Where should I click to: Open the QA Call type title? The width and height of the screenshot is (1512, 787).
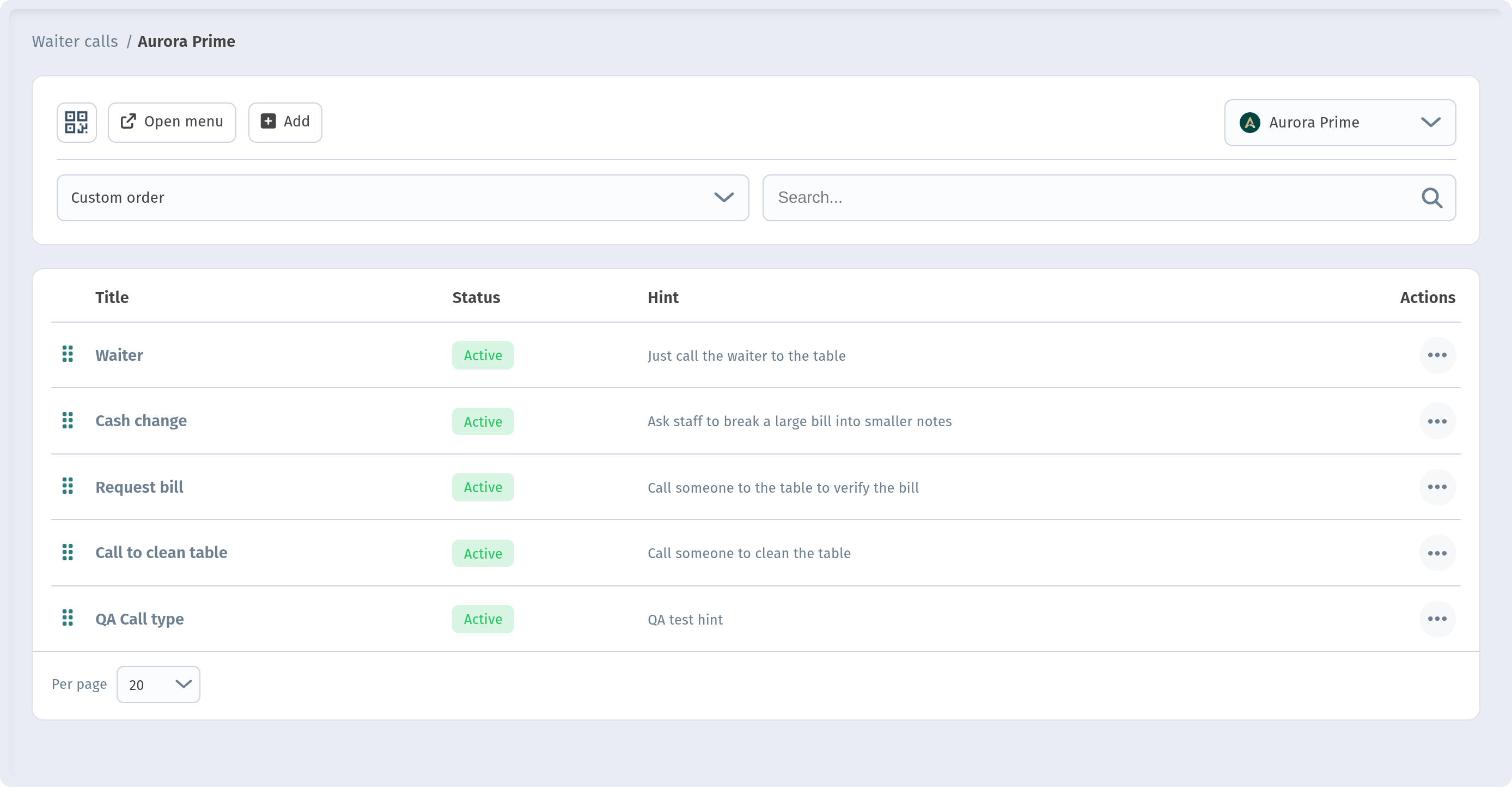click(x=139, y=619)
